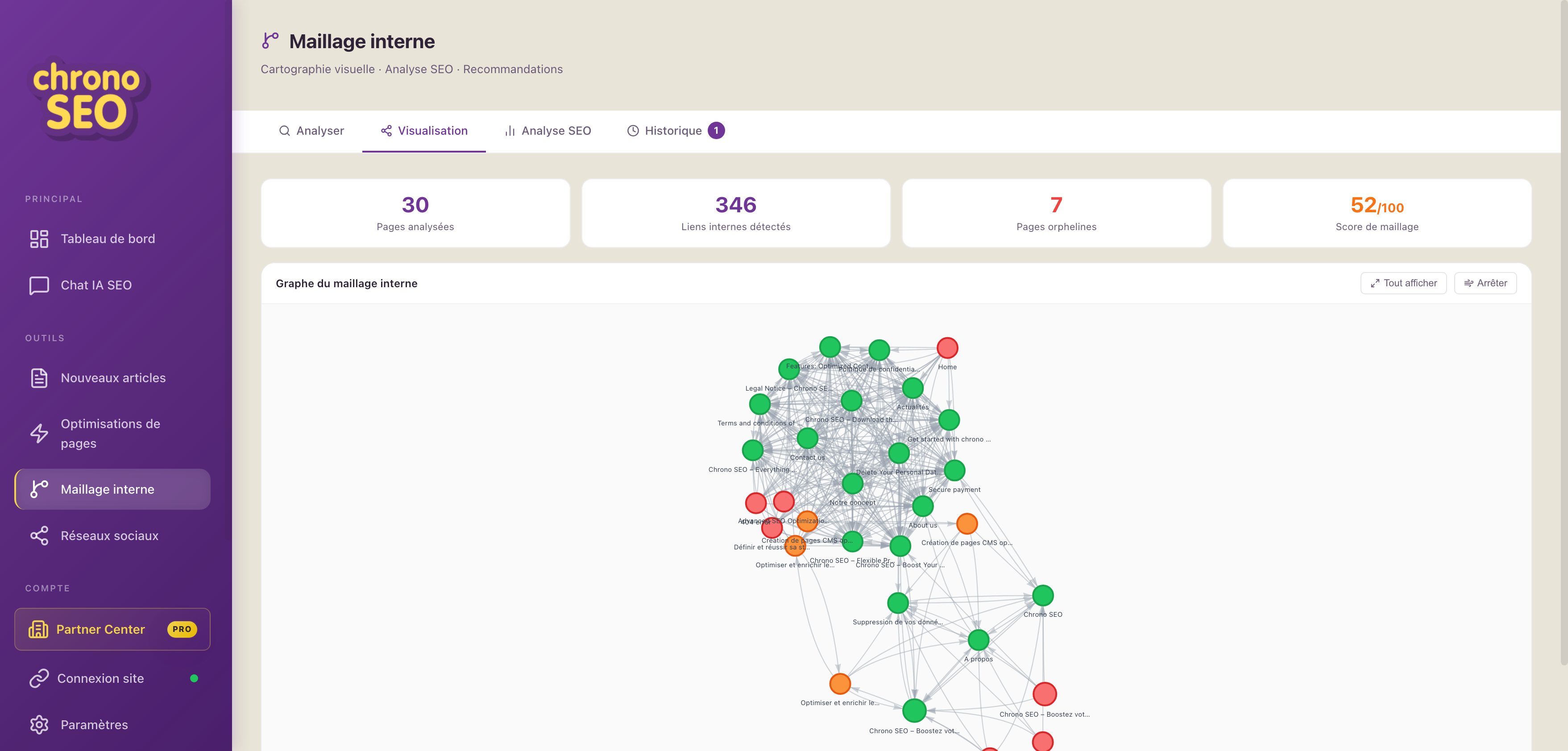Select the green Chrono SEO node
The width and height of the screenshot is (1568, 751).
click(1043, 596)
